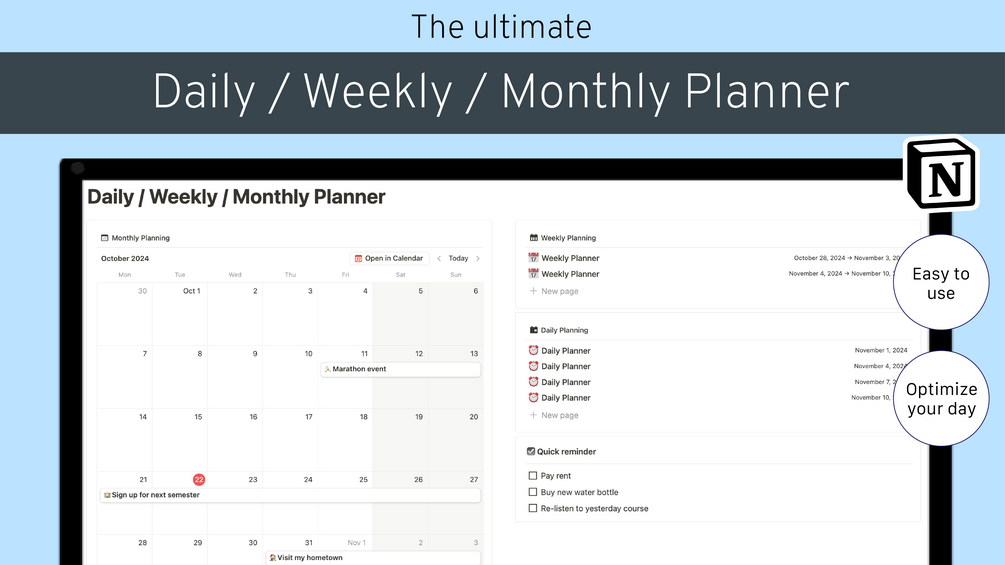Click the runner icon on Marathon event
The width and height of the screenshot is (1005, 565).
327,369
